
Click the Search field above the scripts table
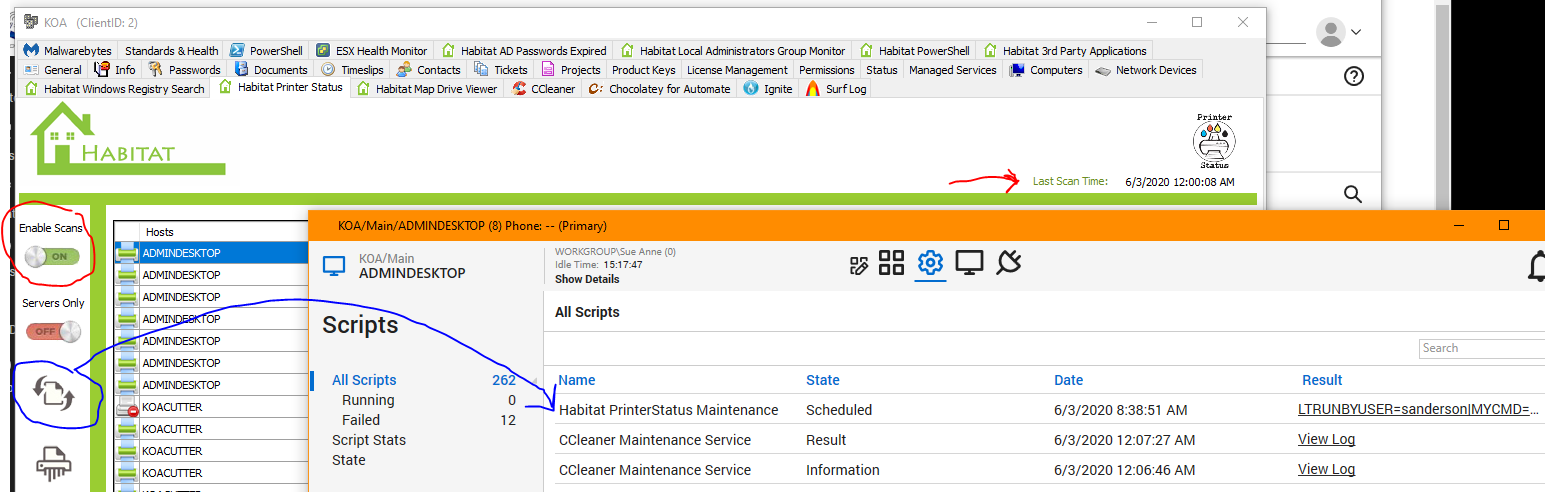click(1480, 348)
